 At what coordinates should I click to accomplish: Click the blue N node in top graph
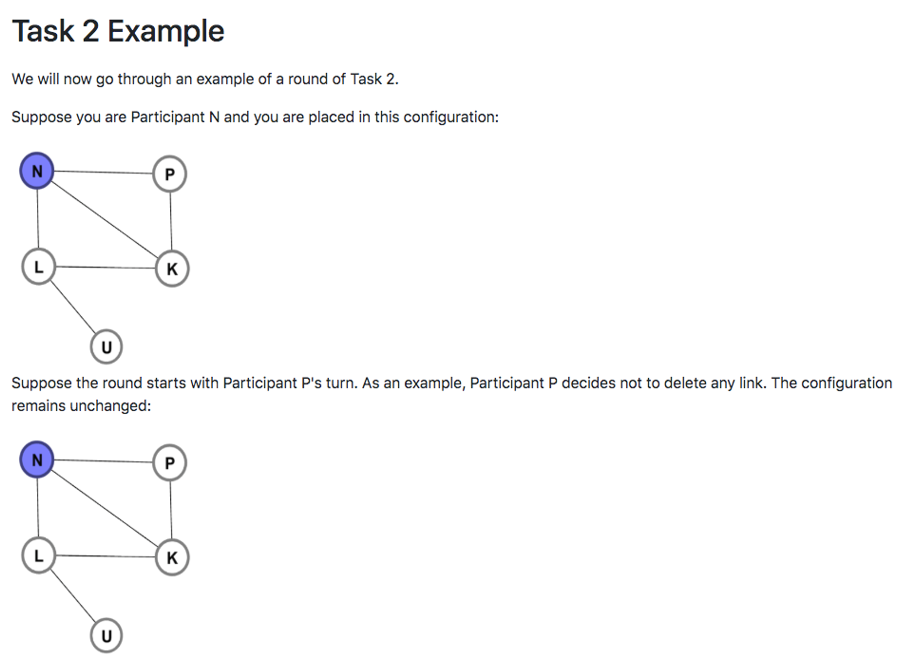pos(37,171)
